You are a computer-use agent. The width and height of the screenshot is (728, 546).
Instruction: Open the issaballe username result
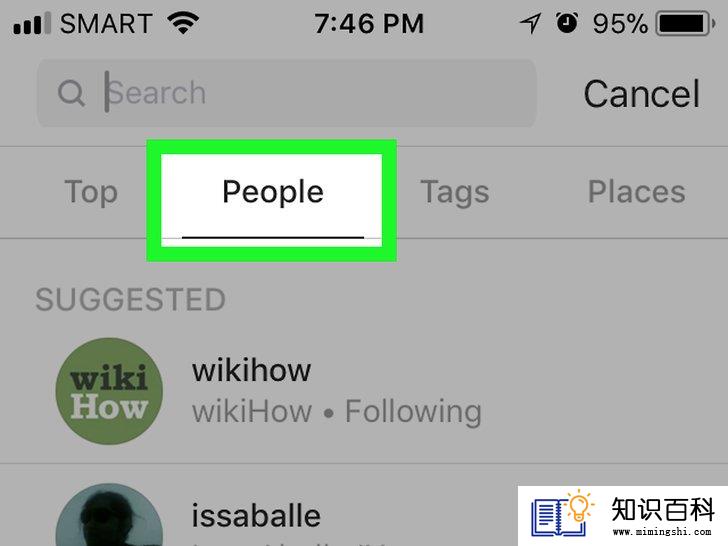(x=256, y=515)
